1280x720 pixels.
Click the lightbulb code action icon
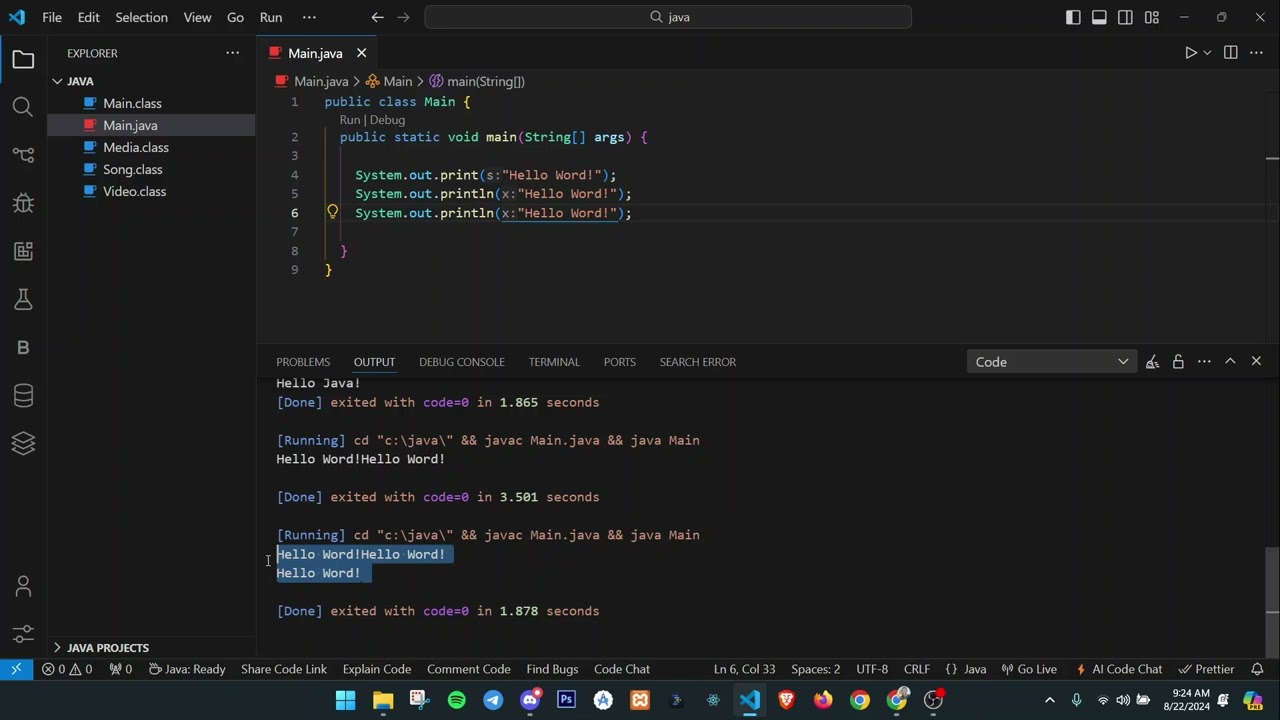(332, 212)
